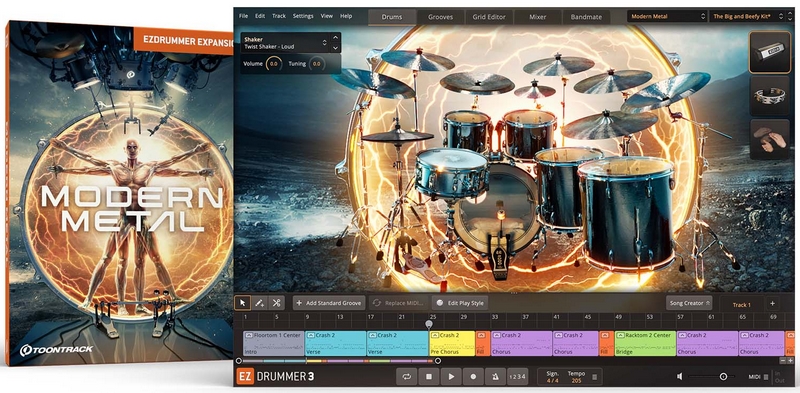Switch to the Bandmate tab

point(586,17)
